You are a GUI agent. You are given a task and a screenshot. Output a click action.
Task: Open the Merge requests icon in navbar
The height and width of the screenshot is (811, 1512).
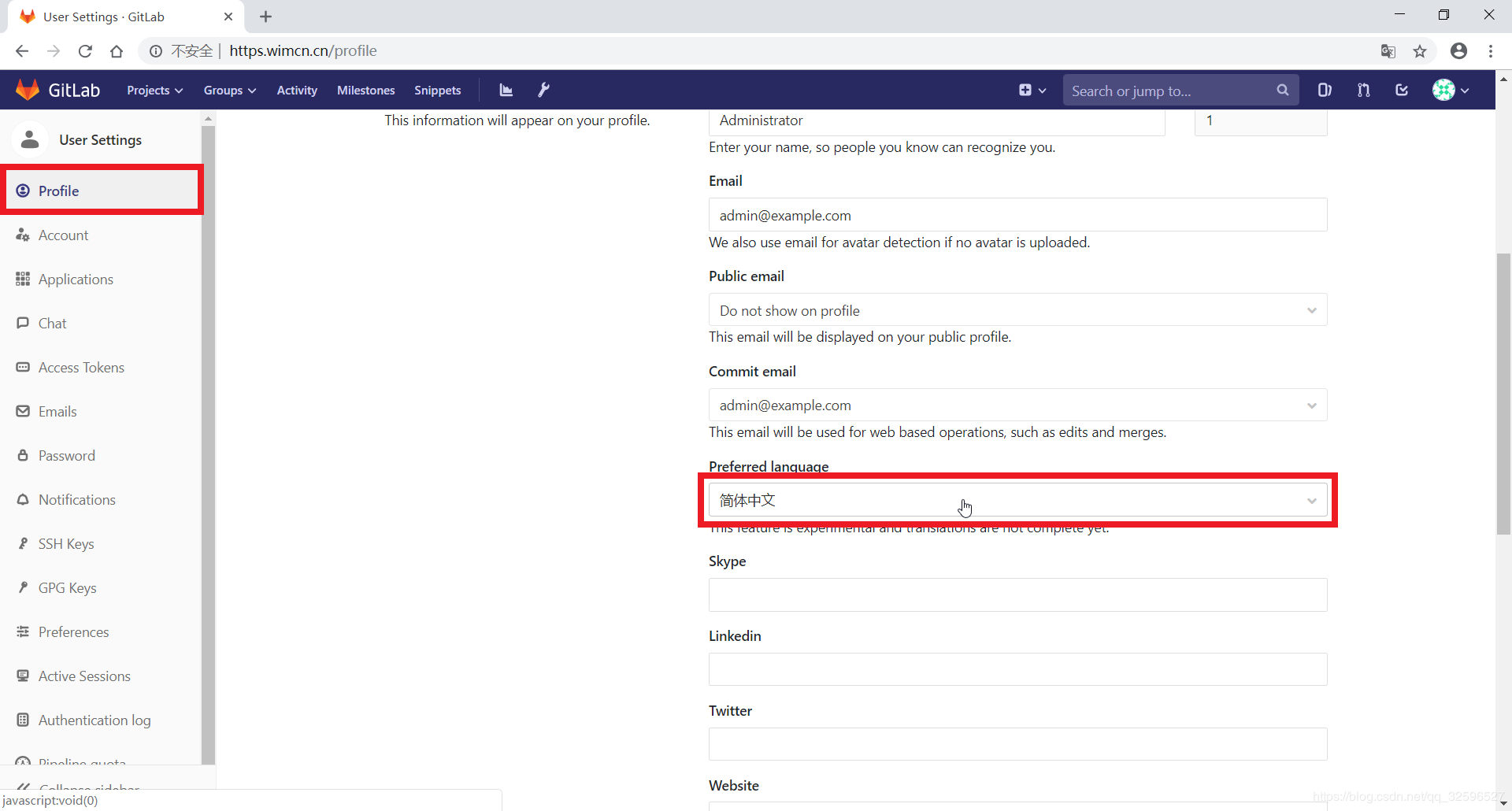tap(1363, 91)
